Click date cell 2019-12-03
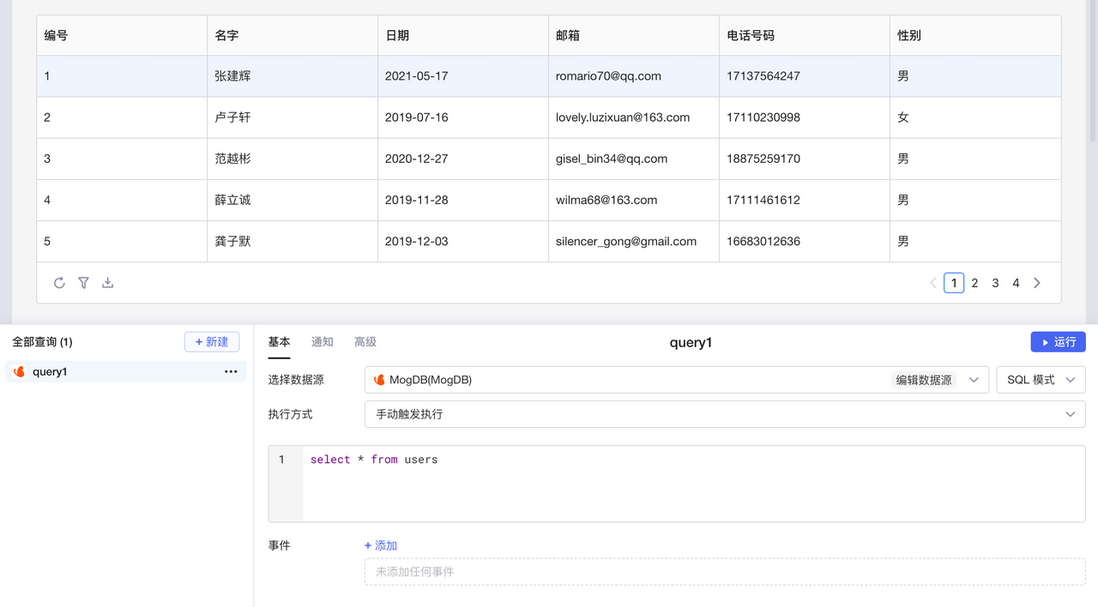The height and width of the screenshot is (607, 1098). 463,242
